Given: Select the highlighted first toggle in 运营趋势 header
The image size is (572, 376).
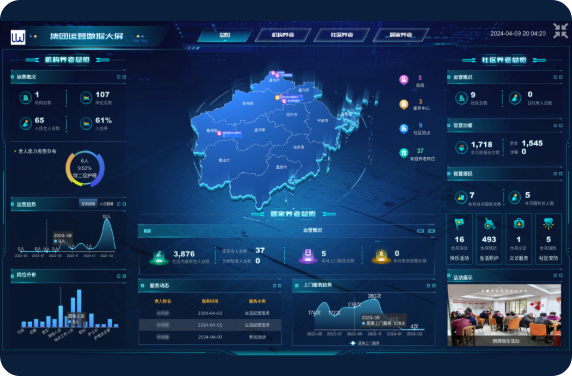Looking at the screenshot, I should pos(88,204).
